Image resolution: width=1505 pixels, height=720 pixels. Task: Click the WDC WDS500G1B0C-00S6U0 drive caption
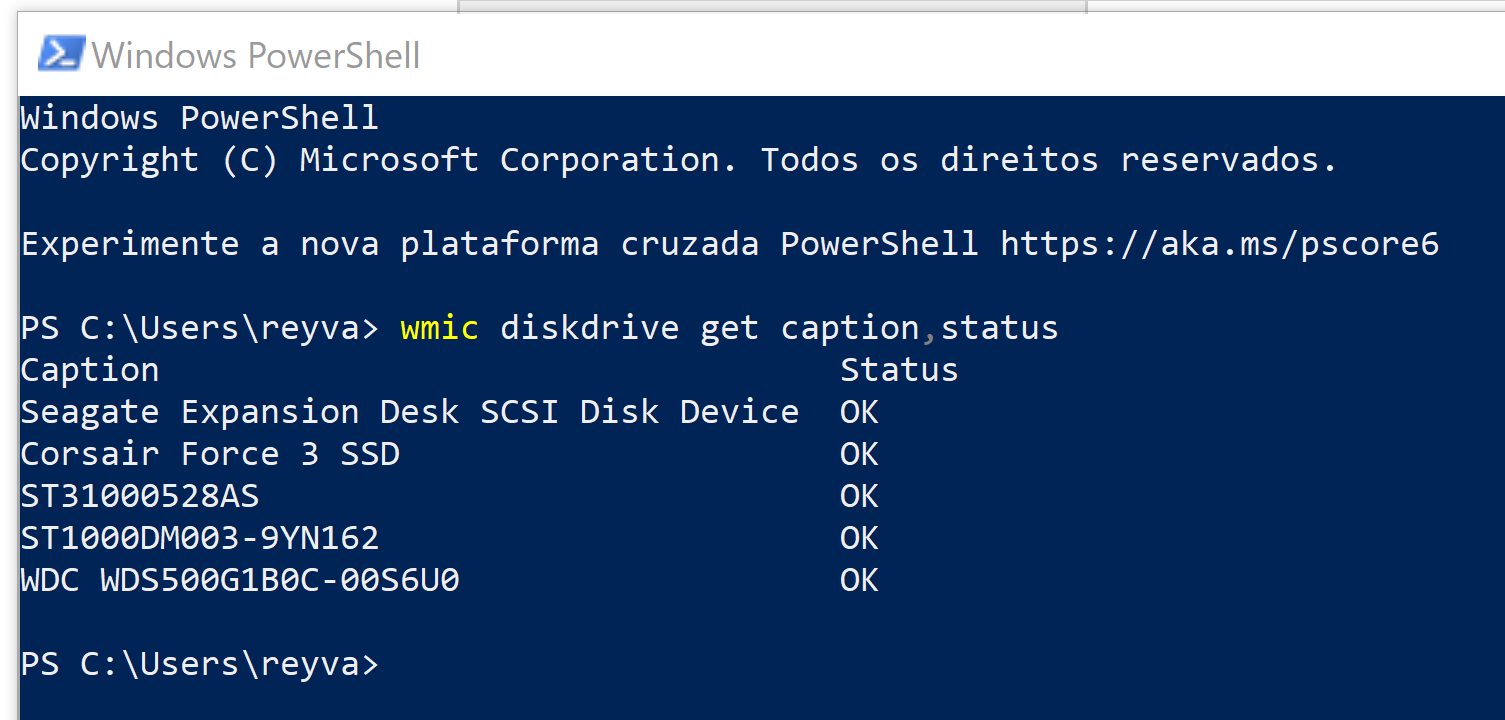click(x=240, y=580)
